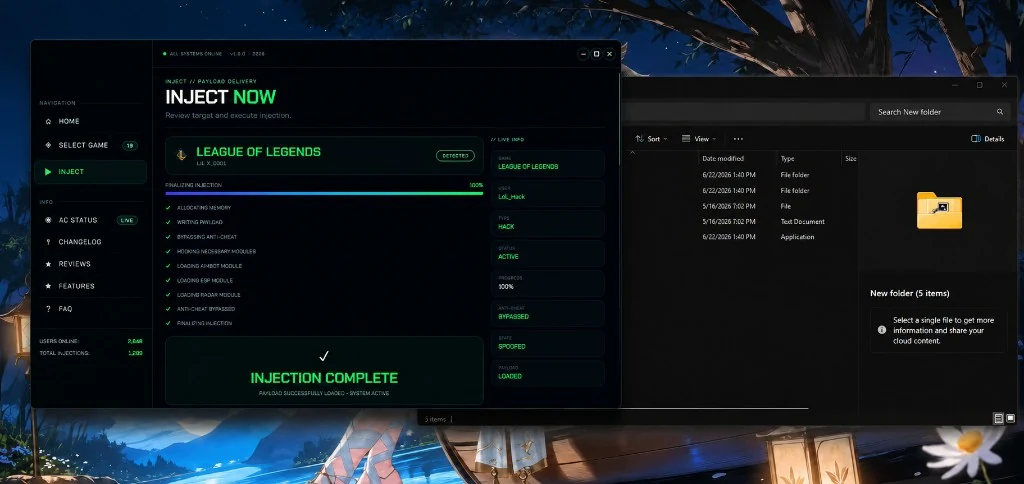
Task: Switch Explorer to details list view icon
Action: [x=999, y=418]
